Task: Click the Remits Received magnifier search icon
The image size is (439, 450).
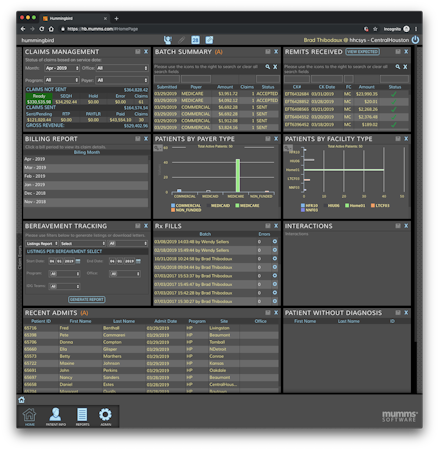Action: (398, 67)
